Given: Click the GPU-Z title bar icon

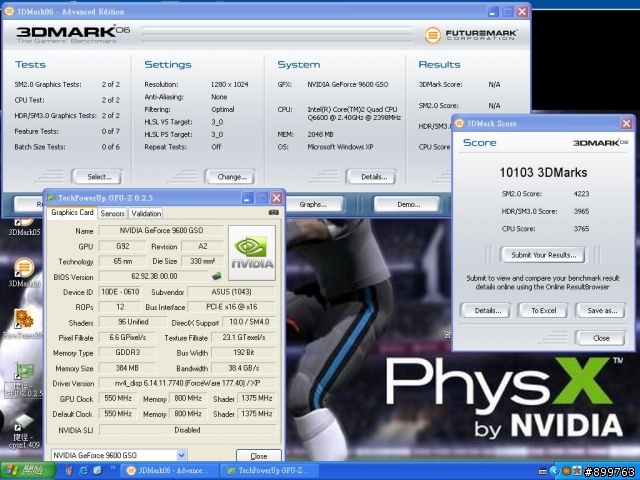Looking at the screenshot, I should point(51,198).
